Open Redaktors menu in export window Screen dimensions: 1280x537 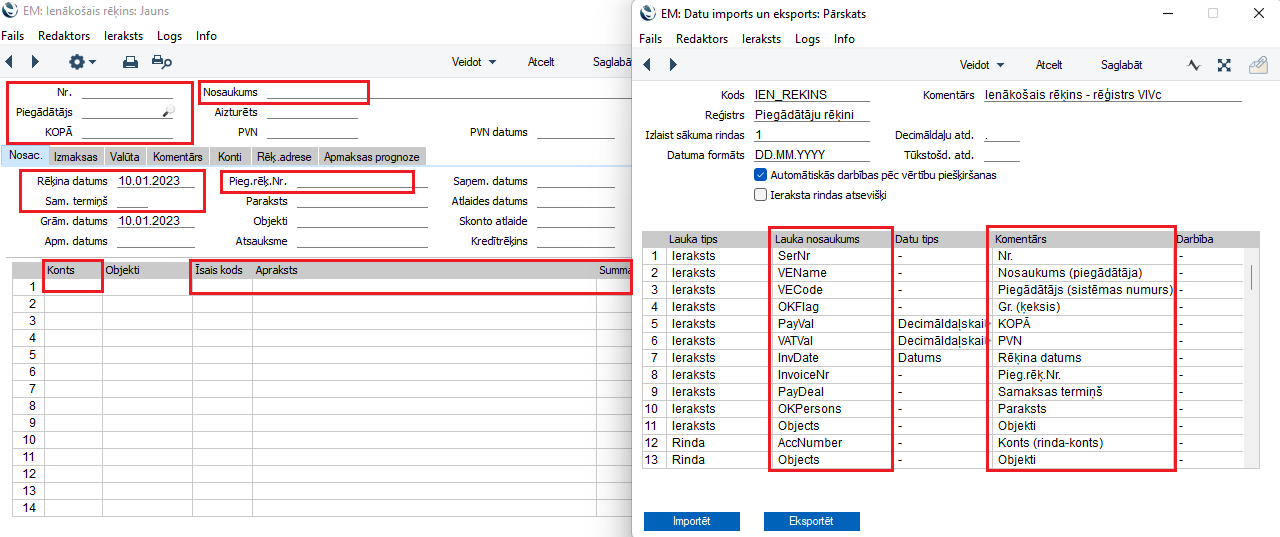click(701, 39)
